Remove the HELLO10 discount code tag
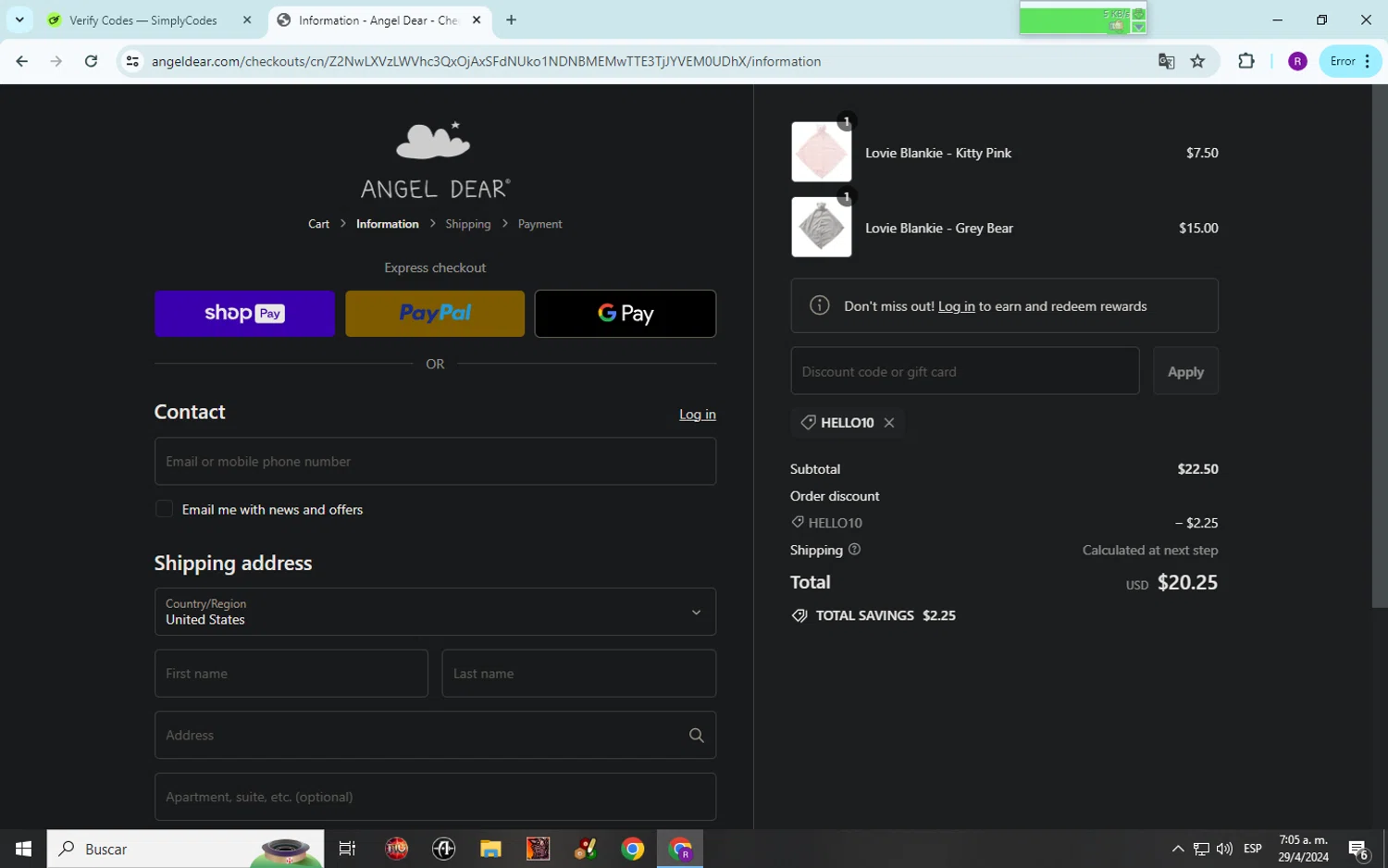1388x868 pixels. coord(889,423)
